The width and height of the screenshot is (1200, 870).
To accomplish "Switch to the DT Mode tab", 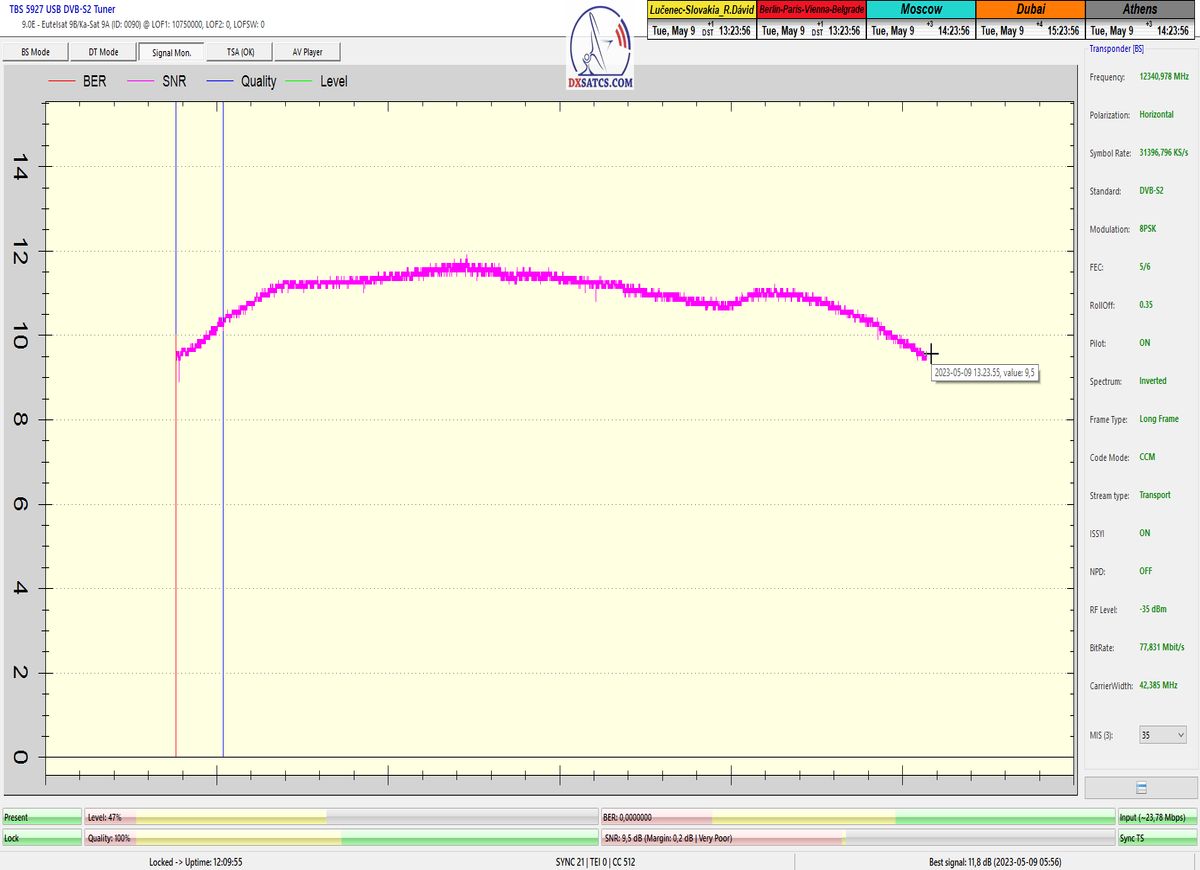I will (103, 52).
